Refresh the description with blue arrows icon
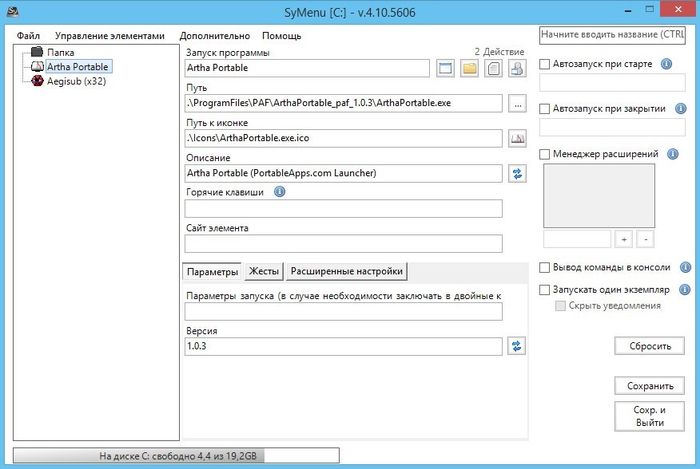 [x=517, y=174]
